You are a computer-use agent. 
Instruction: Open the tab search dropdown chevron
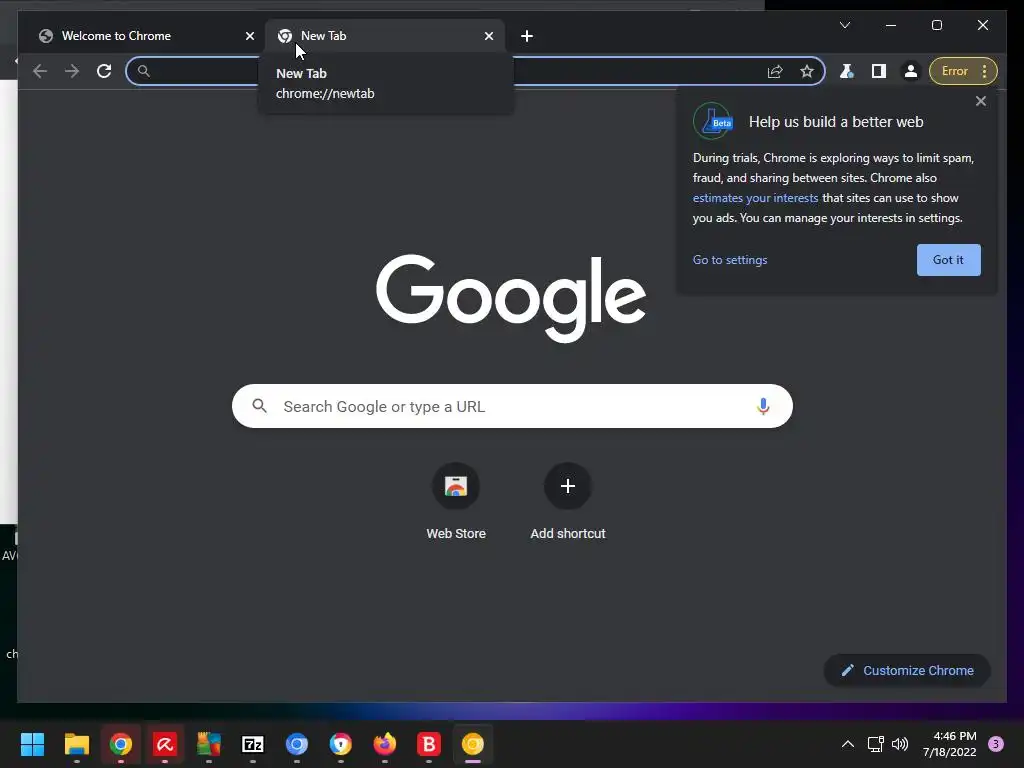click(x=844, y=25)
